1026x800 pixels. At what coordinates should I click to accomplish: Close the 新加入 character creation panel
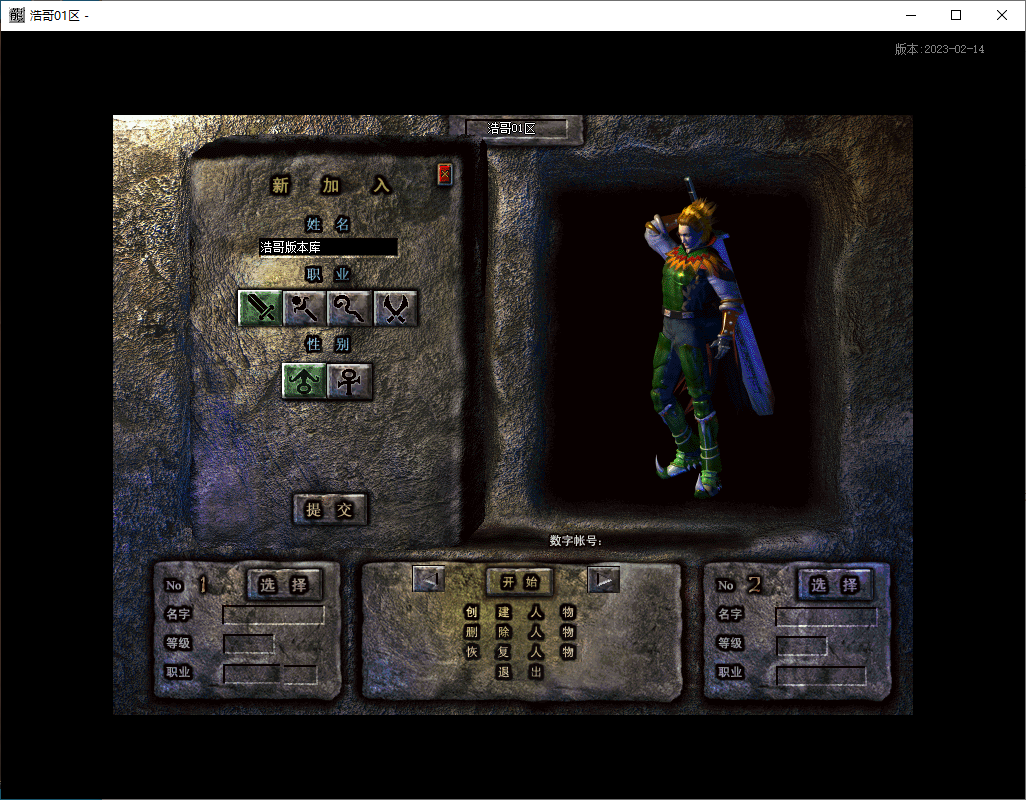(445, 174)
